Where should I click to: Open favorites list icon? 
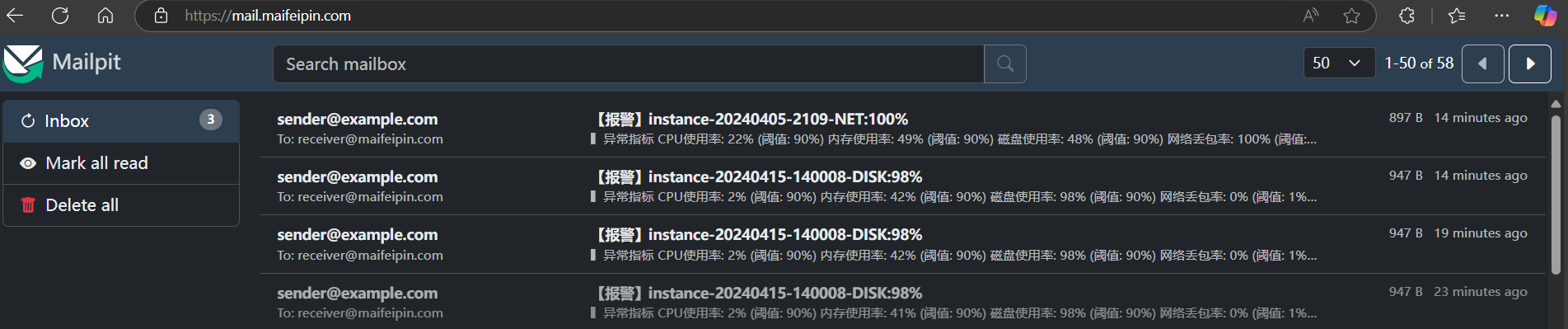tap(1457, 16)
